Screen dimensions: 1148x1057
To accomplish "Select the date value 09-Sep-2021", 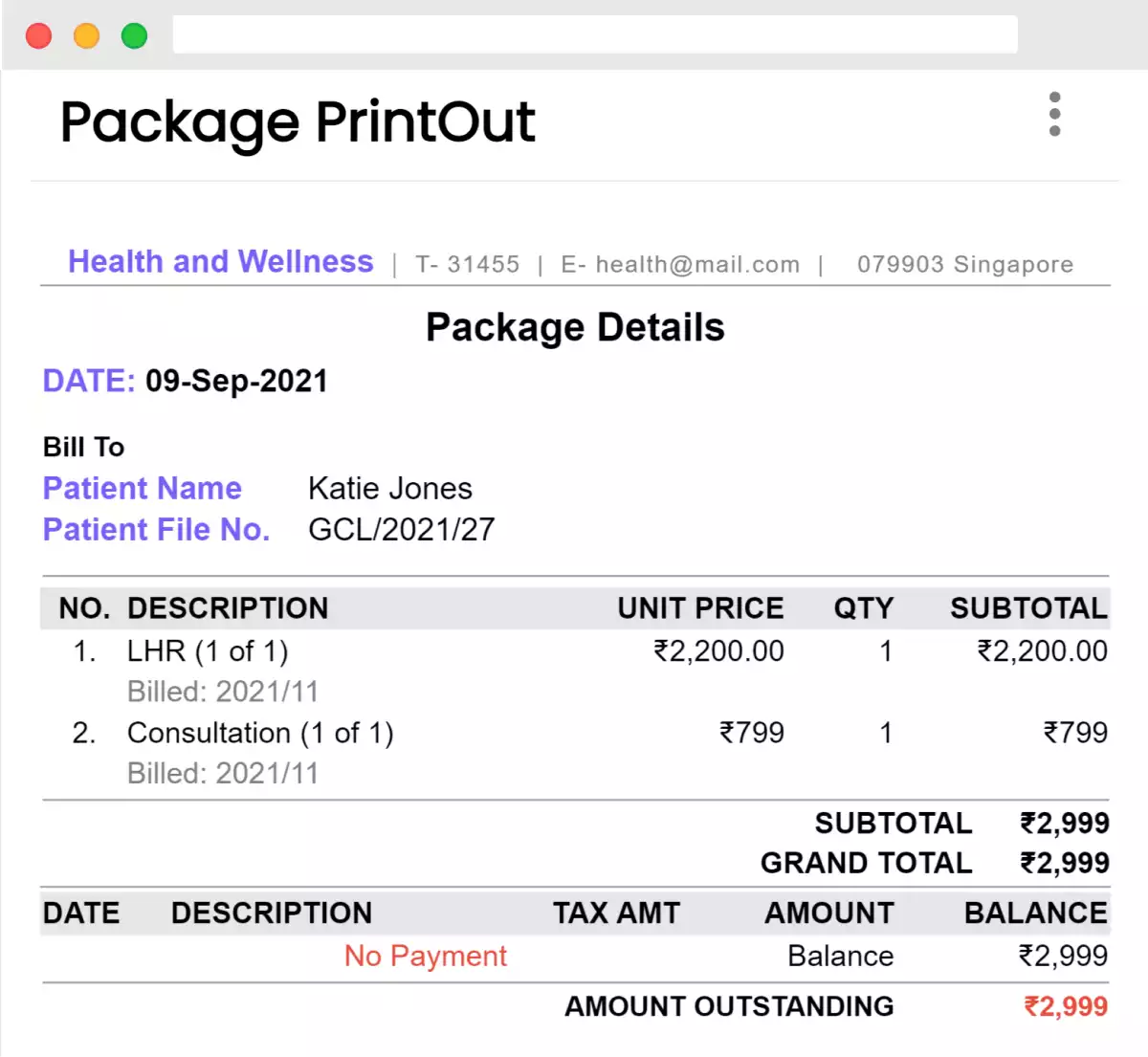I will click(x=236, y=381).
